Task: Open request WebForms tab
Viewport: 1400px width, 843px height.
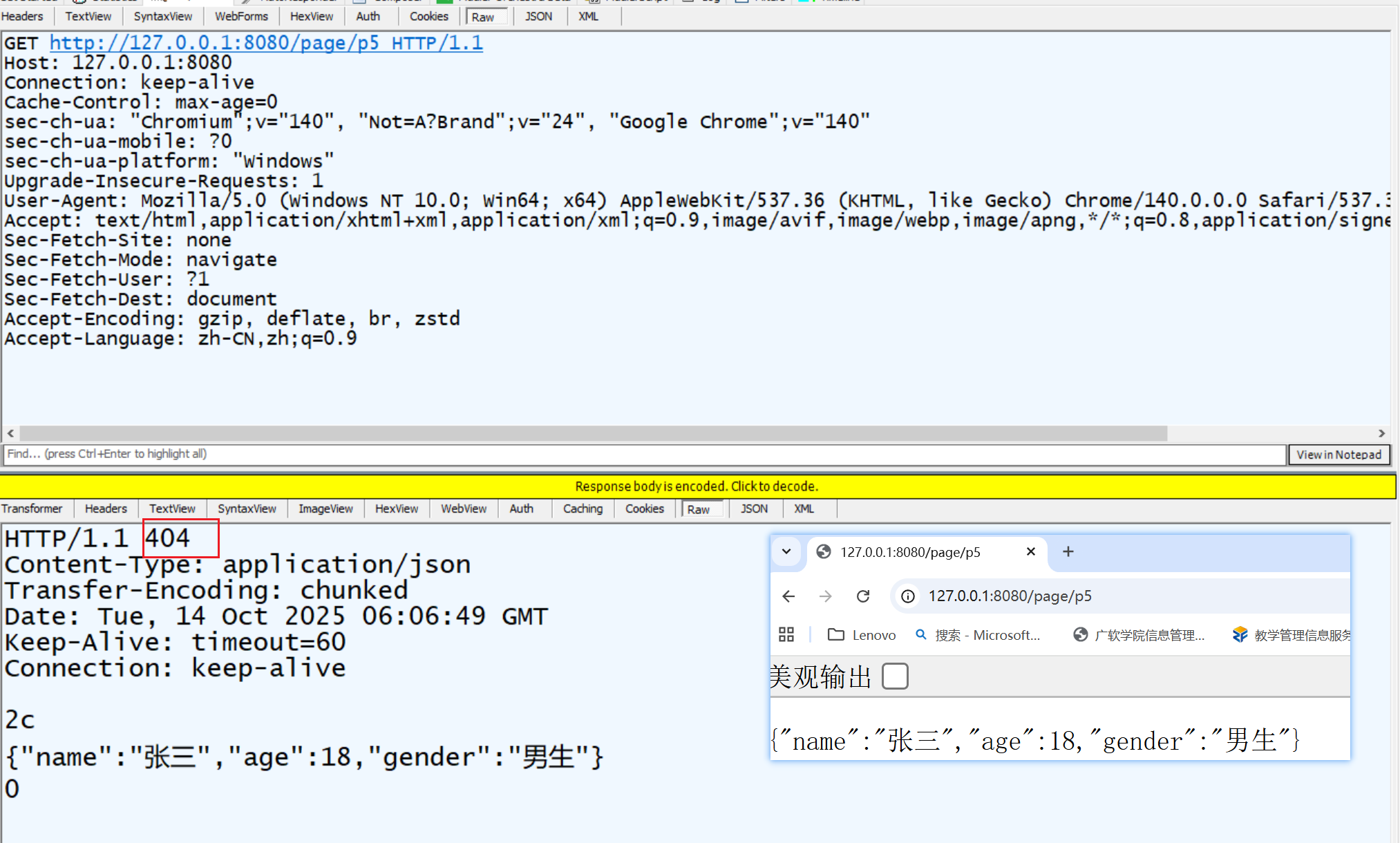Action: 241,16
